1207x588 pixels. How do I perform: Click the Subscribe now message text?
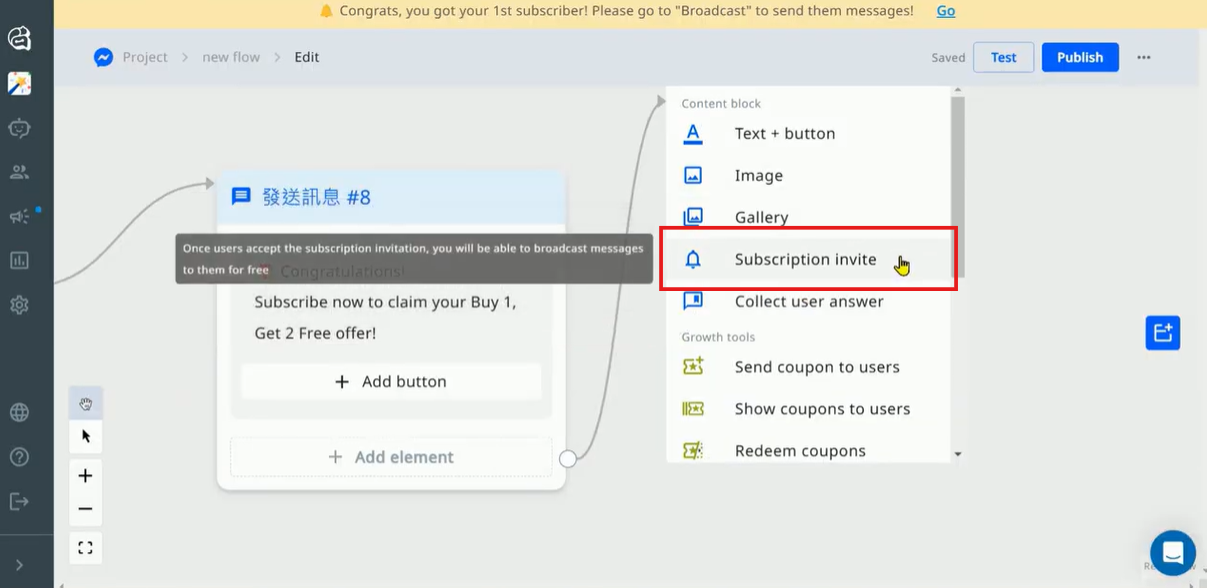(x=385, y=317)
